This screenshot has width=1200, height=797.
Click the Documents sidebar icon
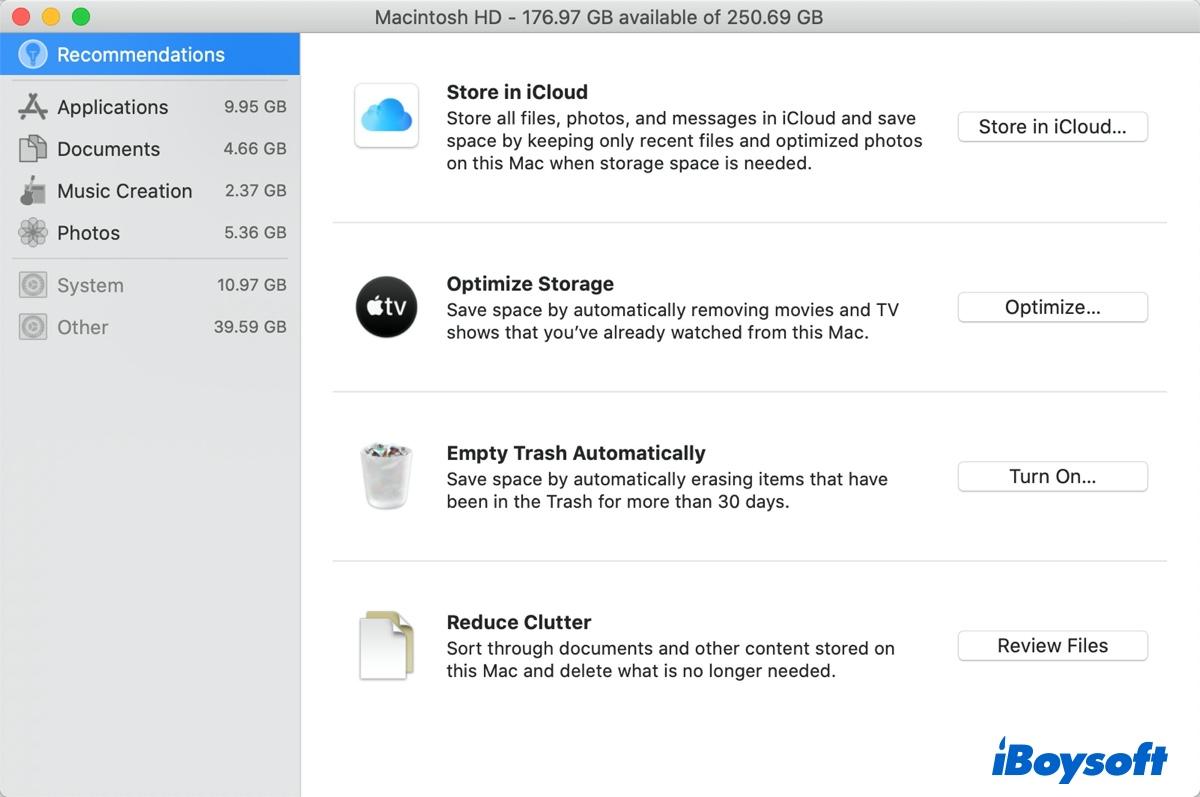pos(33,149)
